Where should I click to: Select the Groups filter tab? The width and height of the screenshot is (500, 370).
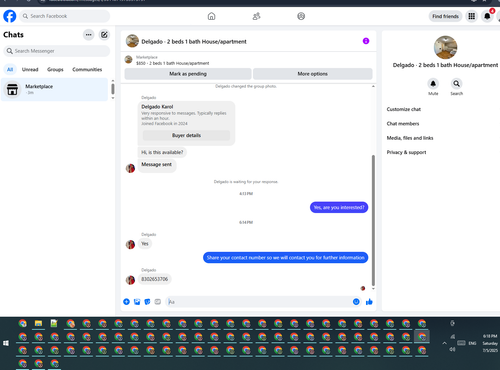pos(55,69)
